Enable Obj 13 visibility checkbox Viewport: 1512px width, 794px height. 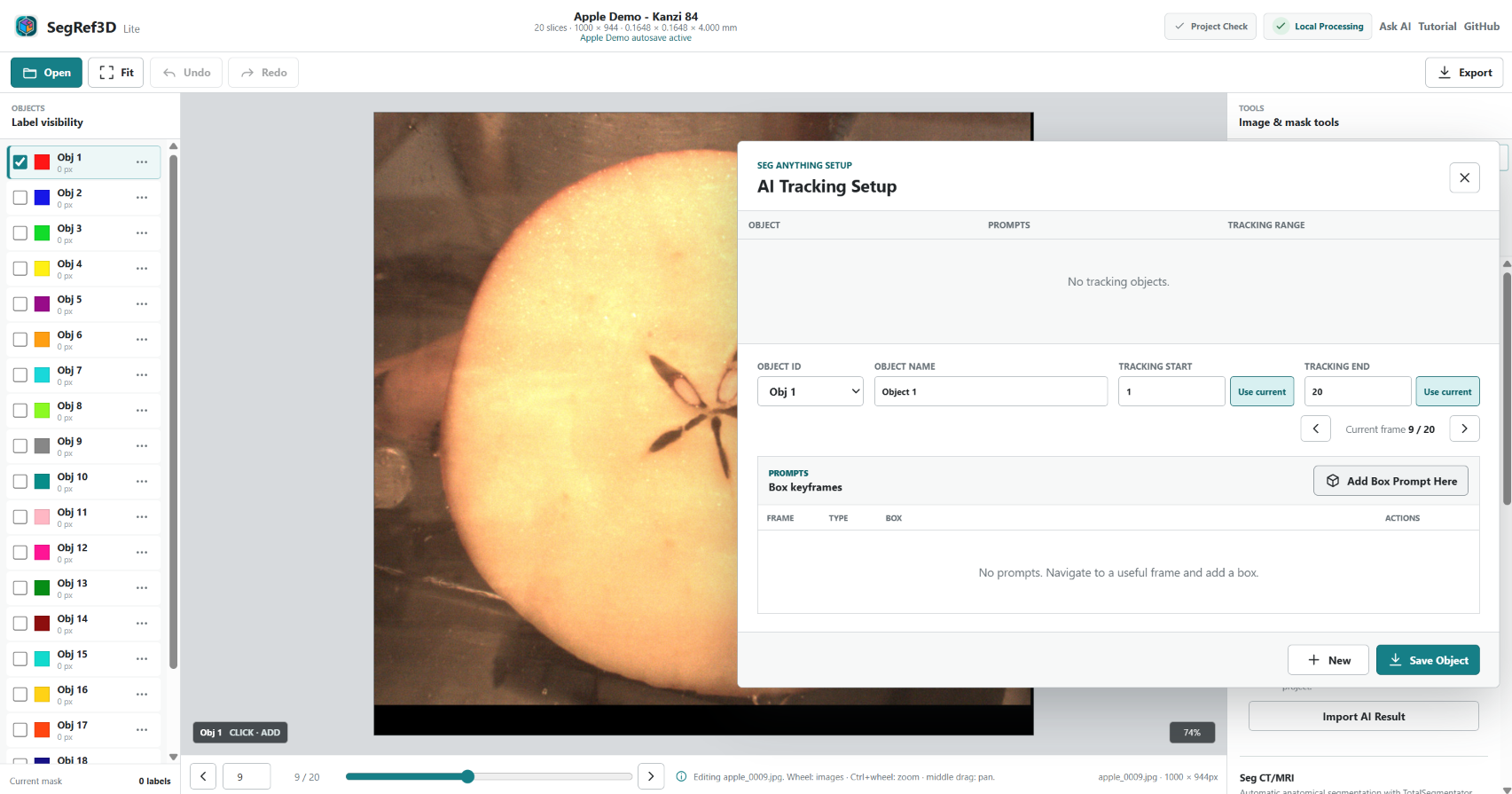20,588
